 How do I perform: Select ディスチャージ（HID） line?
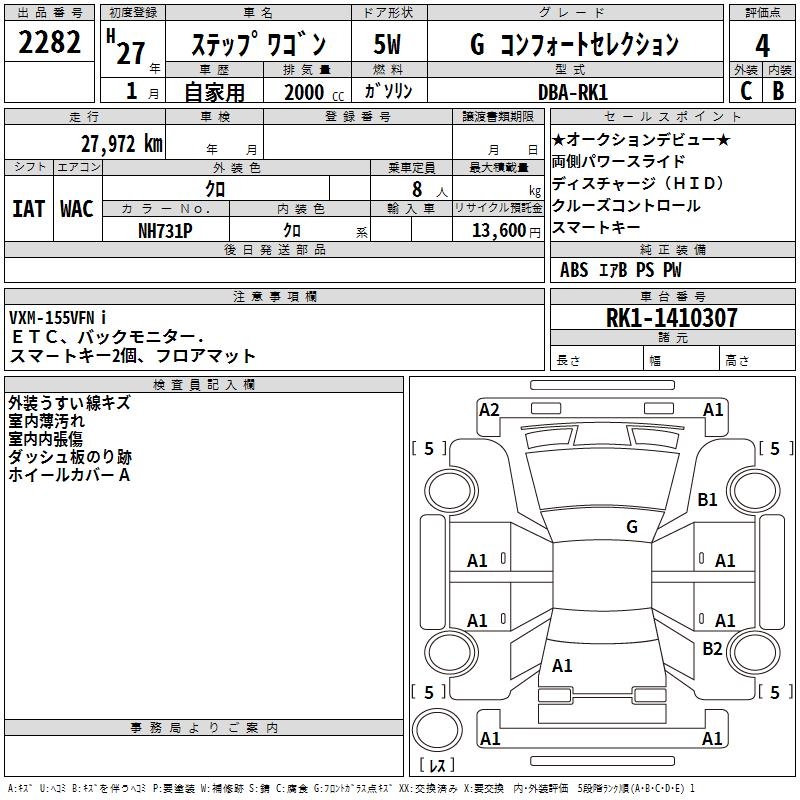tap(638, 183)
